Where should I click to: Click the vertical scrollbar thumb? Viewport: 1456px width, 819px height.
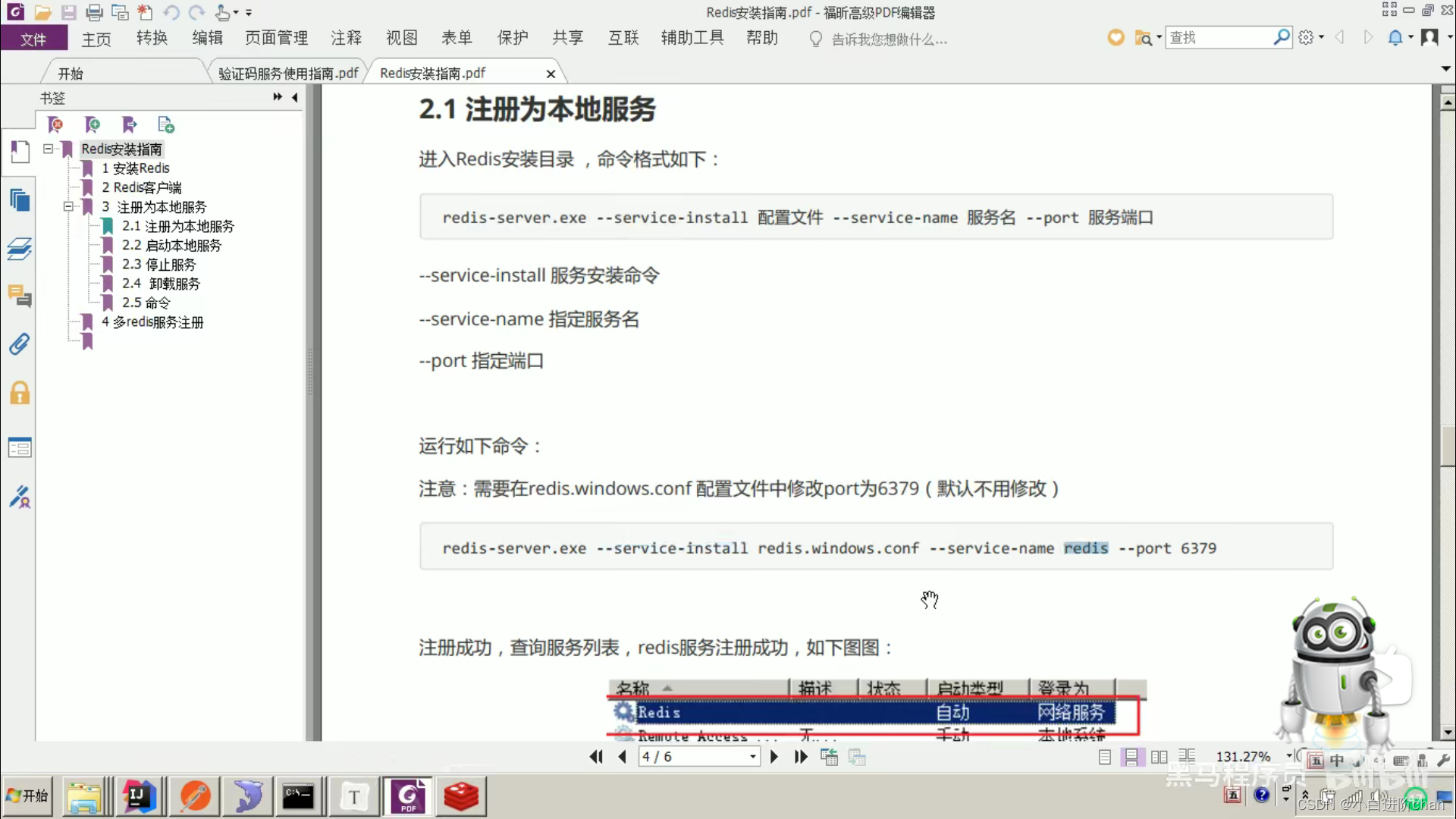click(x=1448, y=447)
